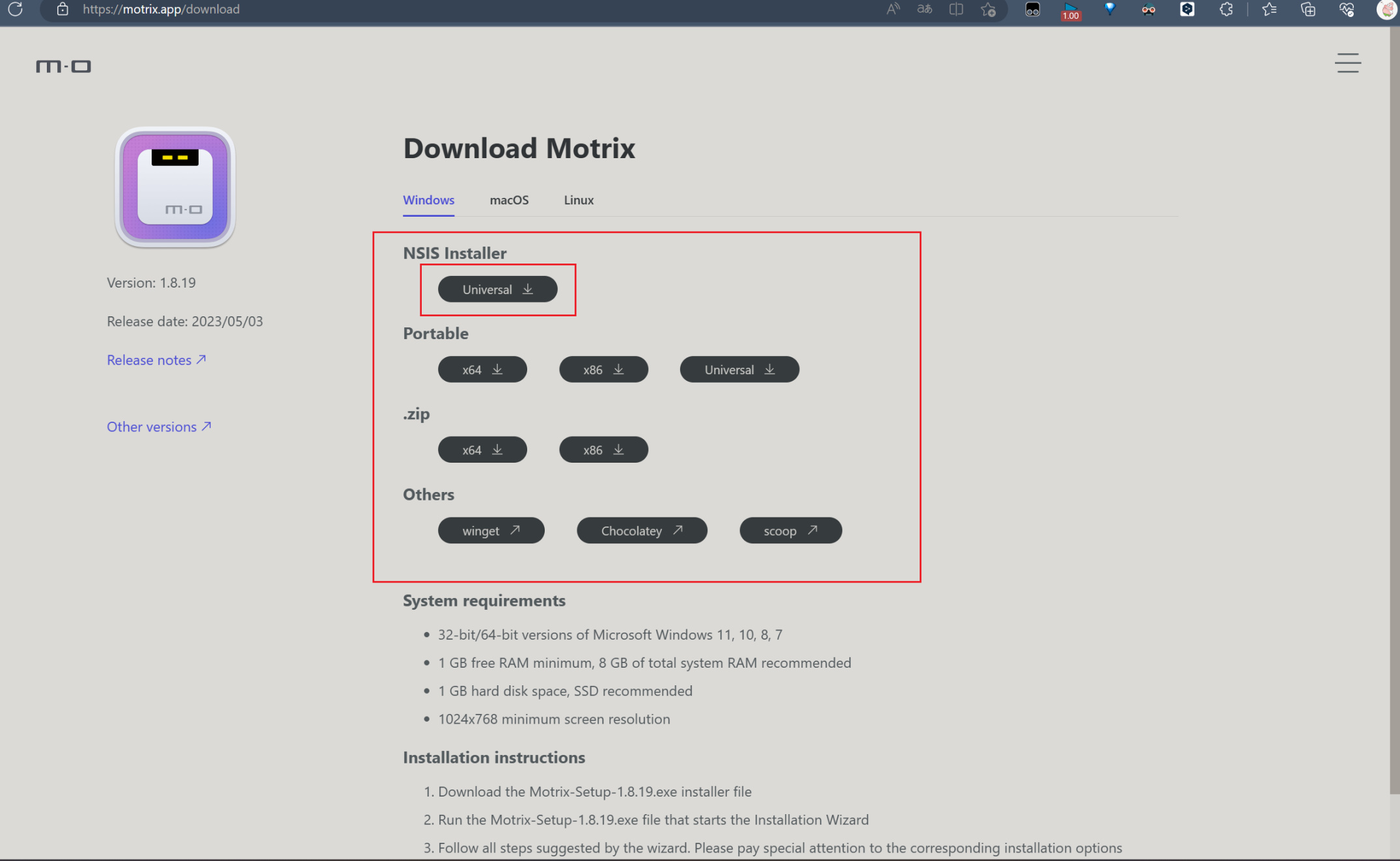View site information via the lock icon
This screenshot has height=861, width=1400.
click(62, 9)
